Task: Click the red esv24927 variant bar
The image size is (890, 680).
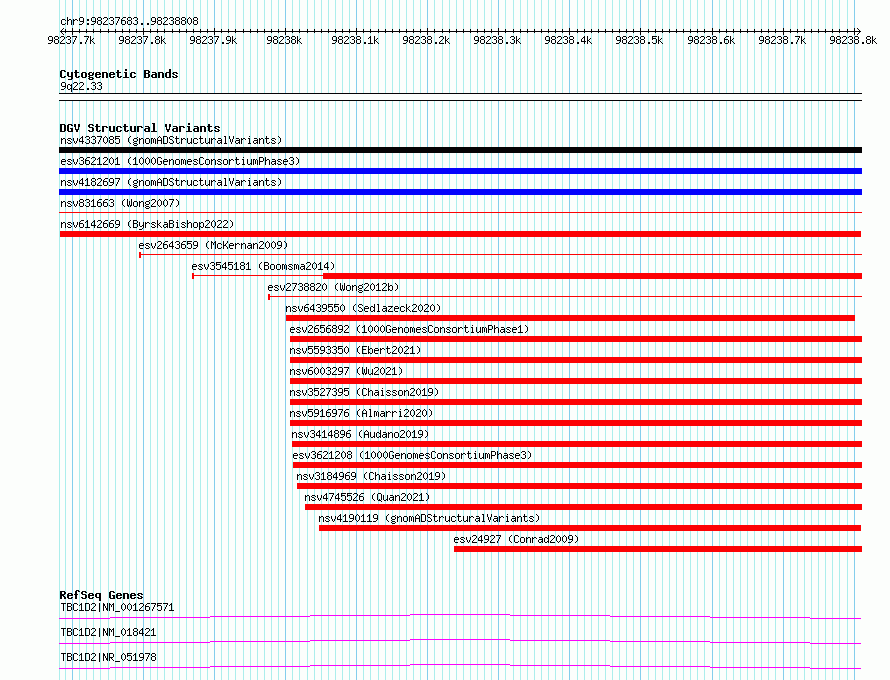Action: tap(658, 549)
